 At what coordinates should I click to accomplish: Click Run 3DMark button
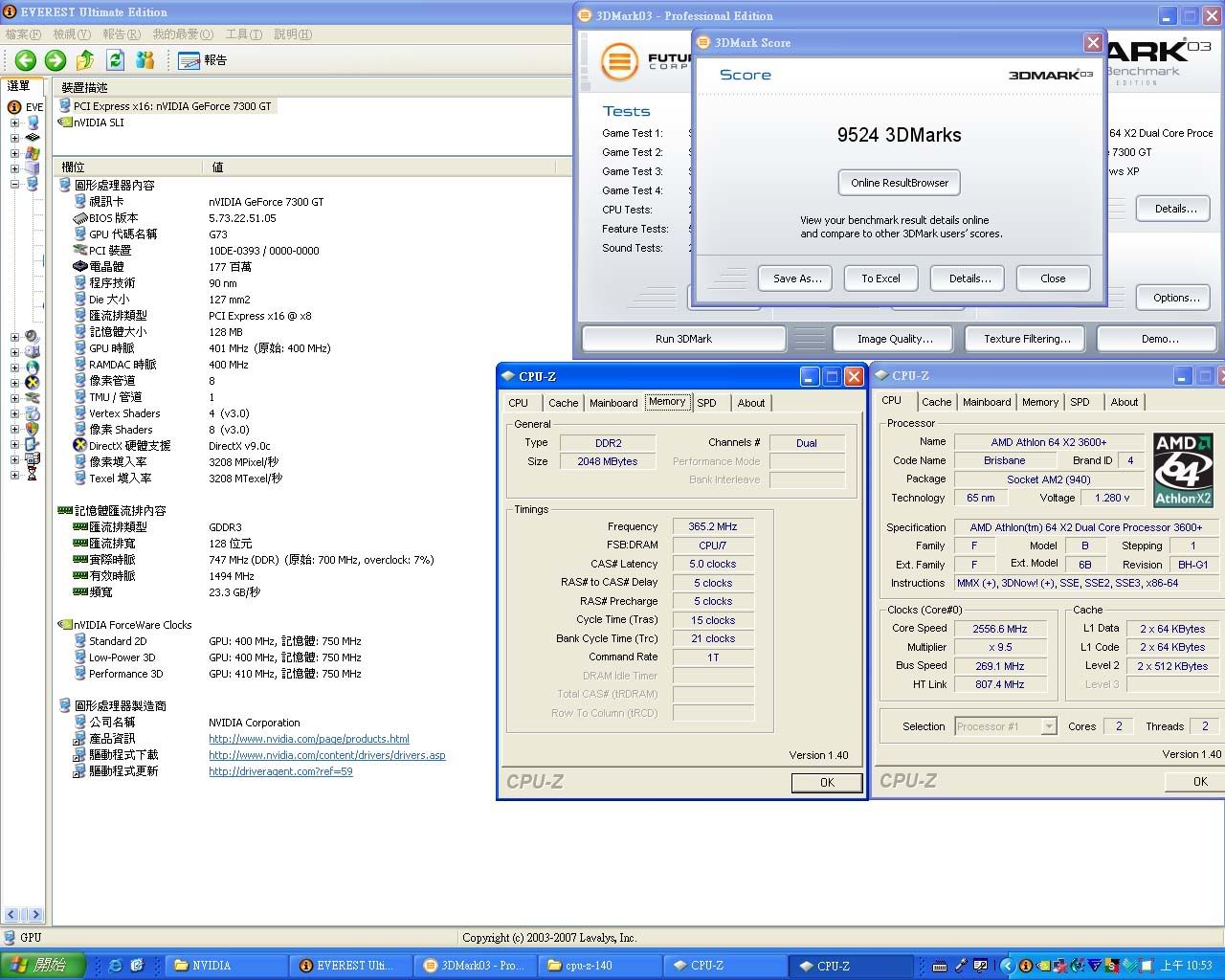coord(683,339)
